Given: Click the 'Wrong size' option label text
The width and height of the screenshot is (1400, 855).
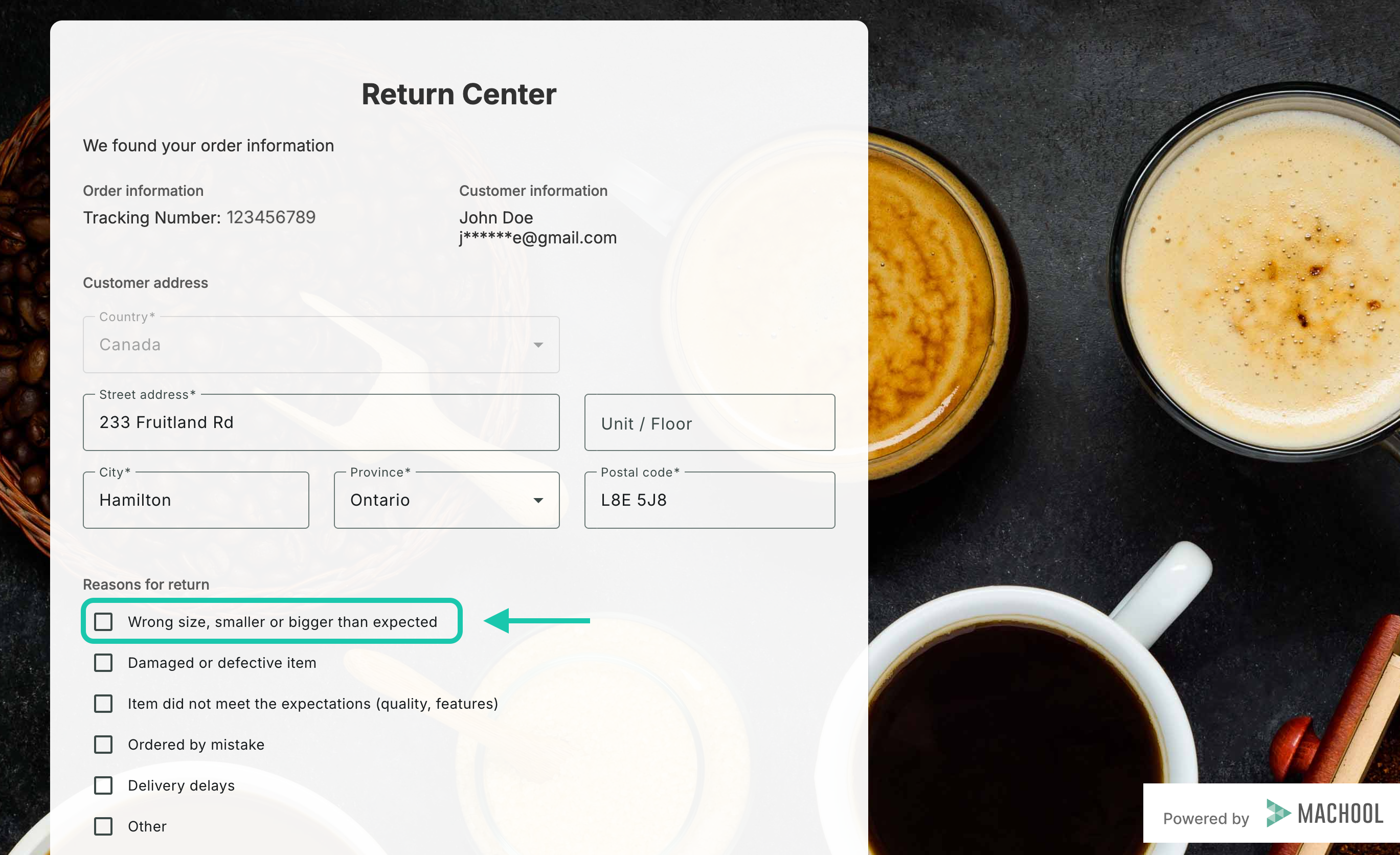Looking at the screenshot, I should tap(282, 621).
